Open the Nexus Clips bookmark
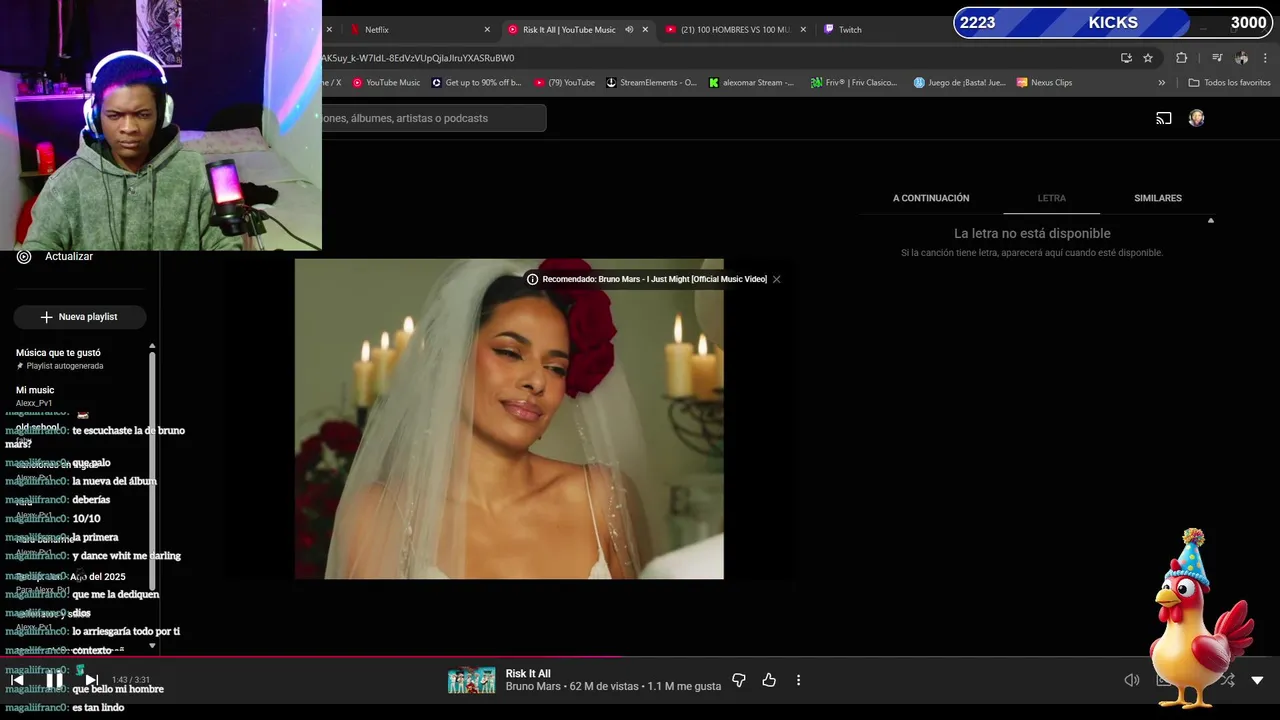 tap(1044, 83)
